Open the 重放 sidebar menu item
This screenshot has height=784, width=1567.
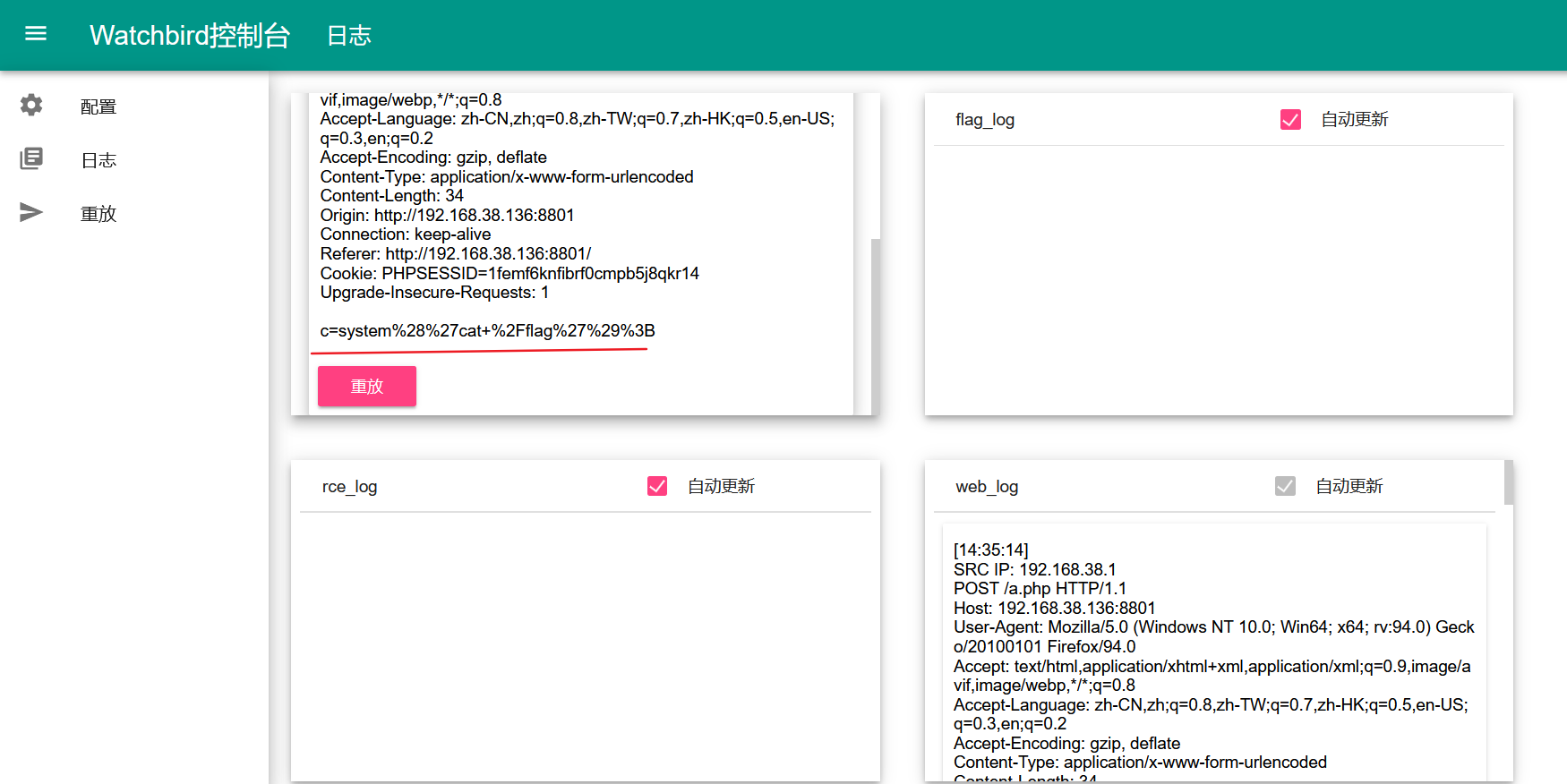click(x=134, y=214)
